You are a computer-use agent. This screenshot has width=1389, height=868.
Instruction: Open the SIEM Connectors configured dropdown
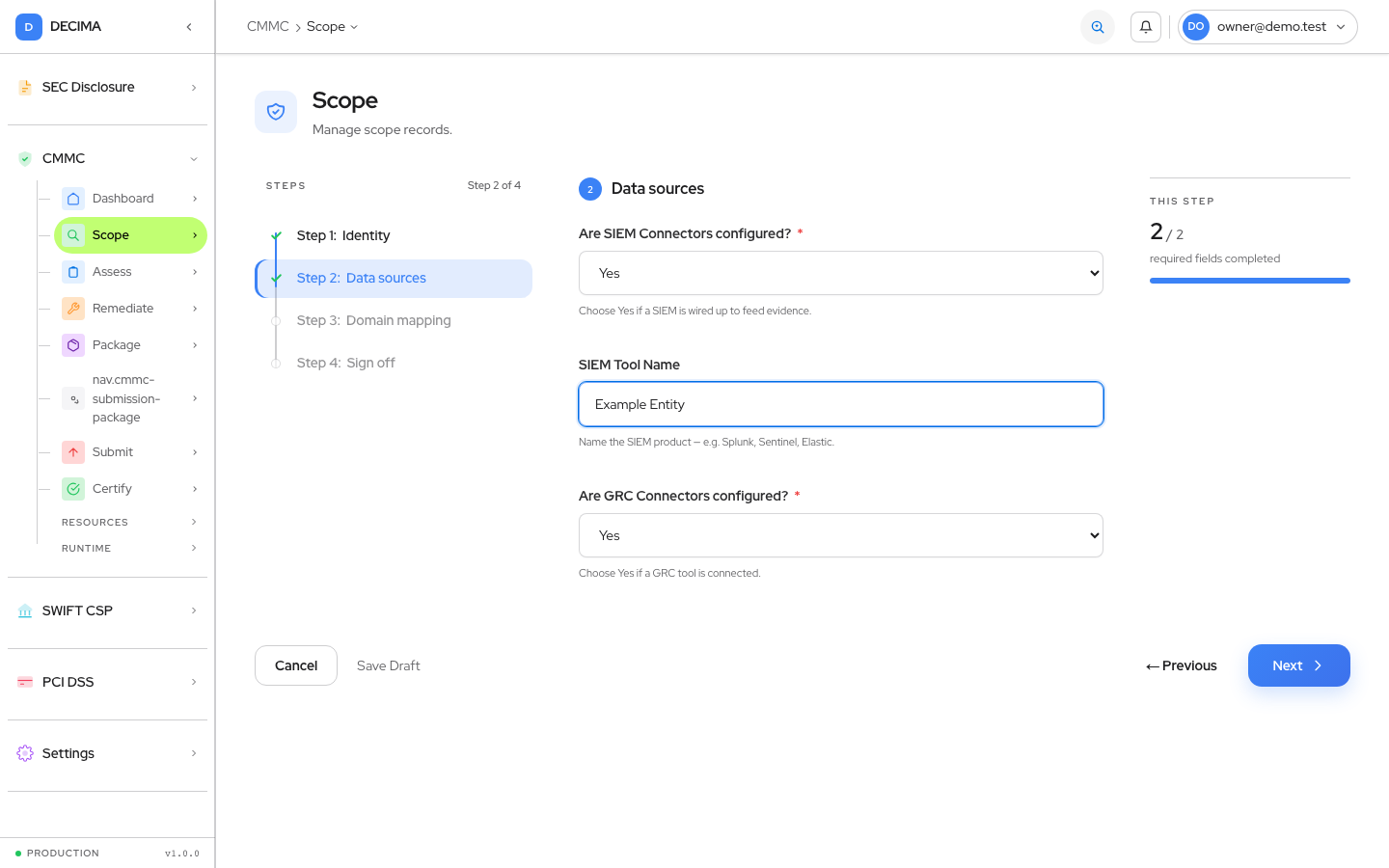(841, 273)
